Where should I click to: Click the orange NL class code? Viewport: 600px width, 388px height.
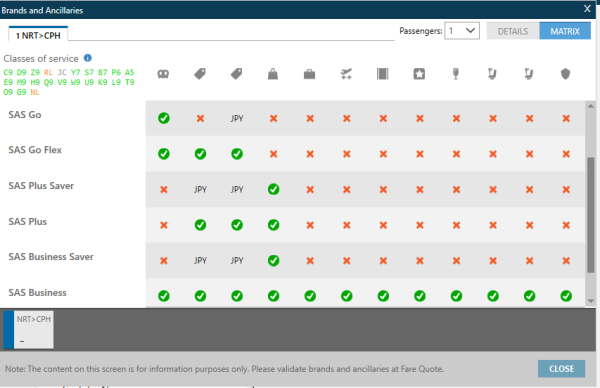(35, 92)
